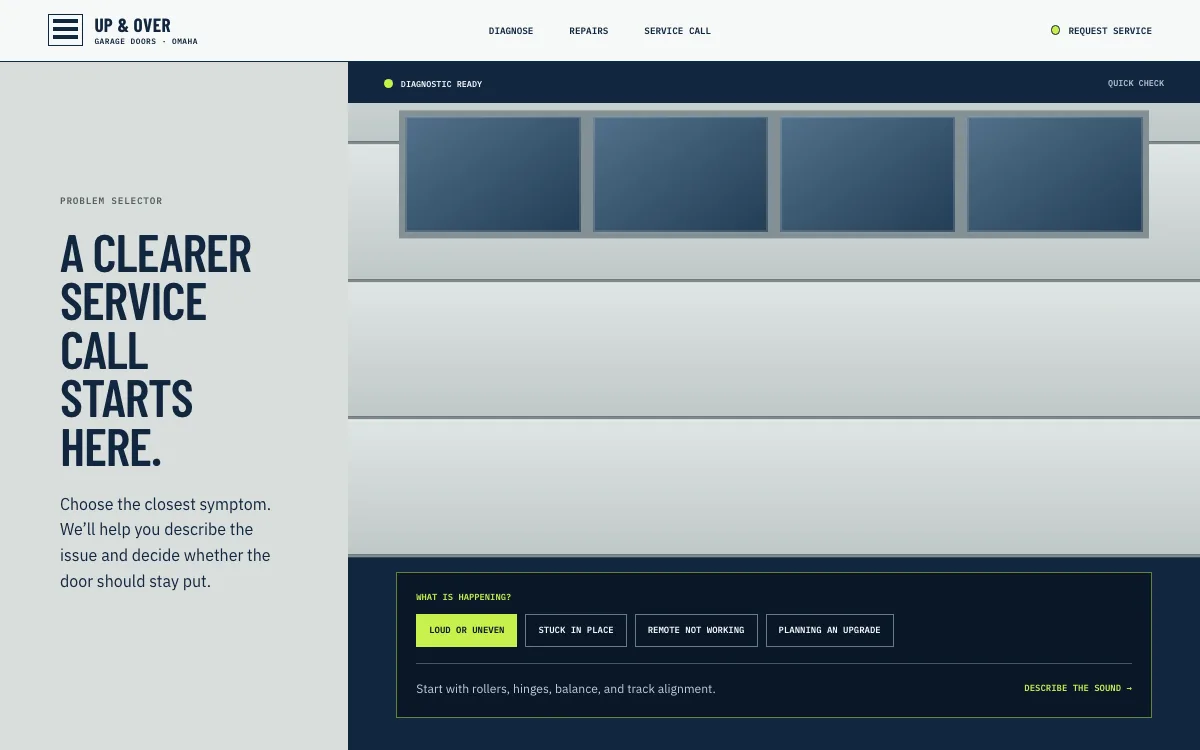Select the Stuck in Place symptom
1200x750 pixels.
tap(576, 630)
